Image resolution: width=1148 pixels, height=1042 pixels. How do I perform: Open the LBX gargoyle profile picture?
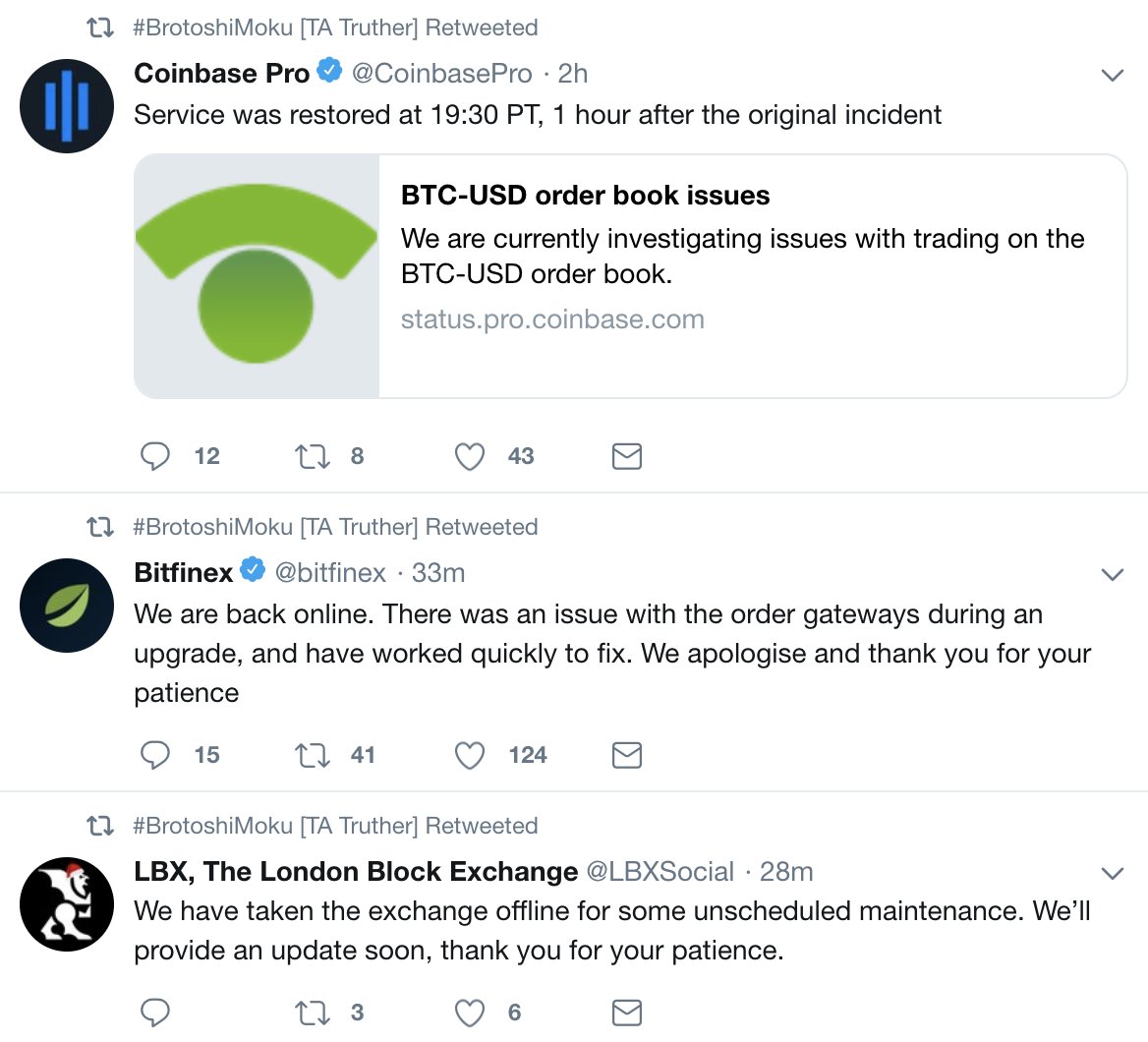coord(67,904)
